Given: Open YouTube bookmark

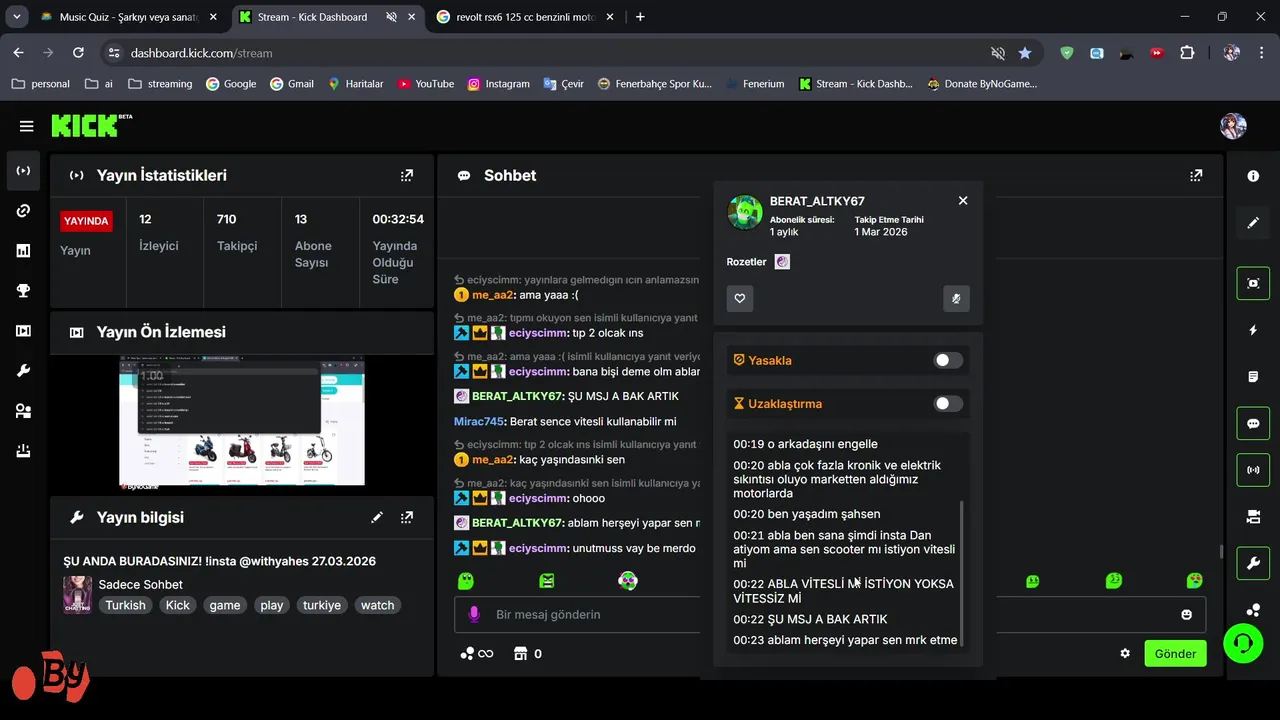Looking at the screenshot, I should click(425, 84).
